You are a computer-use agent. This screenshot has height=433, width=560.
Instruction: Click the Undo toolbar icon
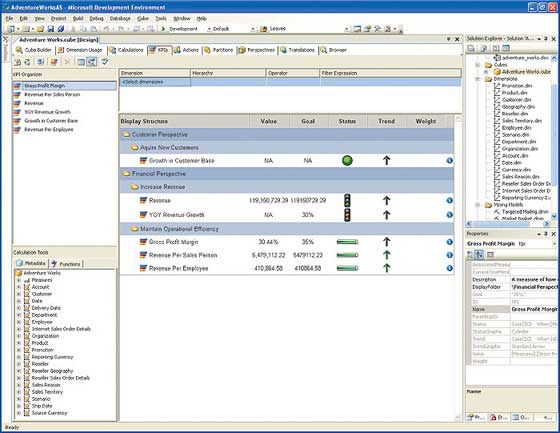coord(106,29)
